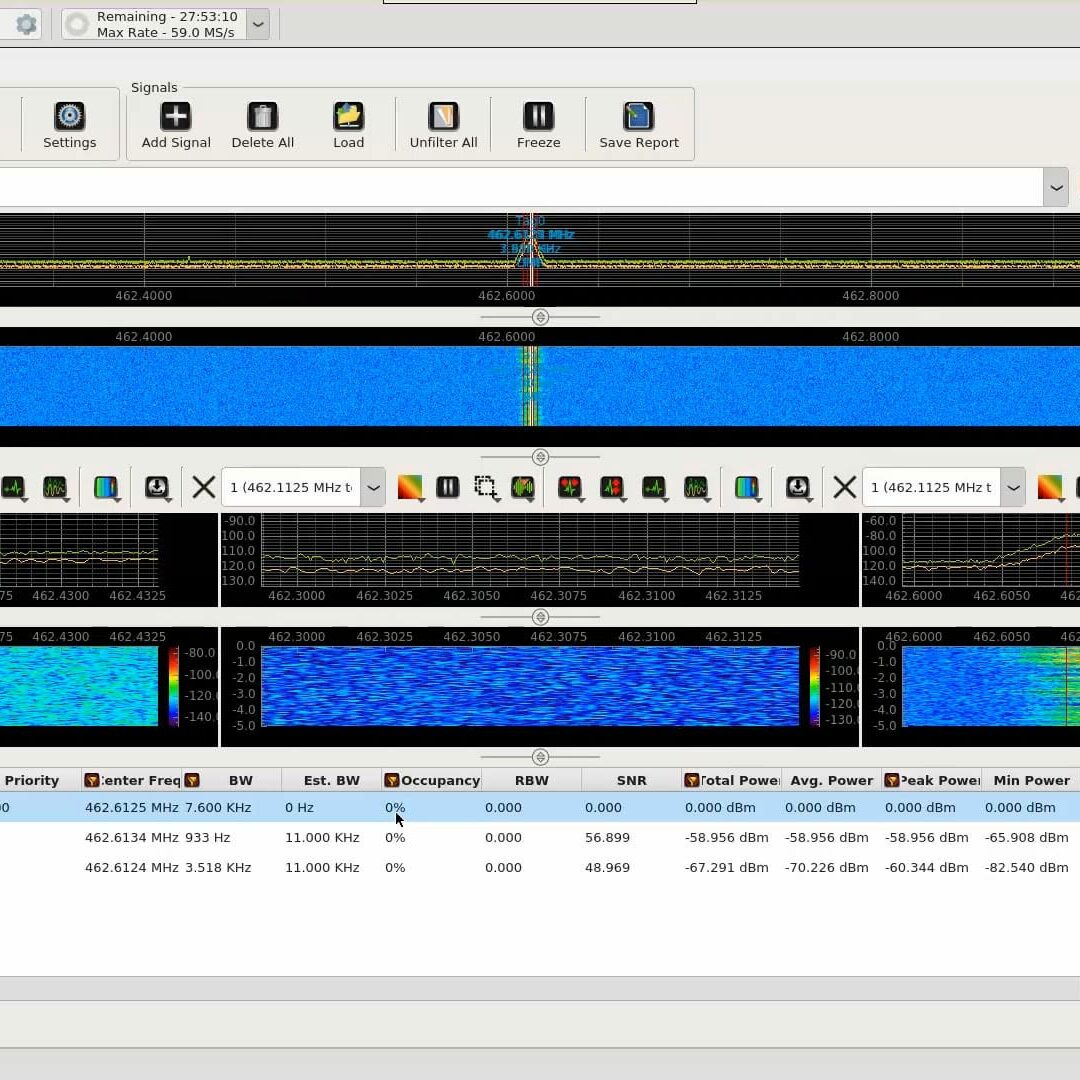The image size is (1080, 1080).
Task: Click the Est. BW column header
Action: [x=331, y=781]
